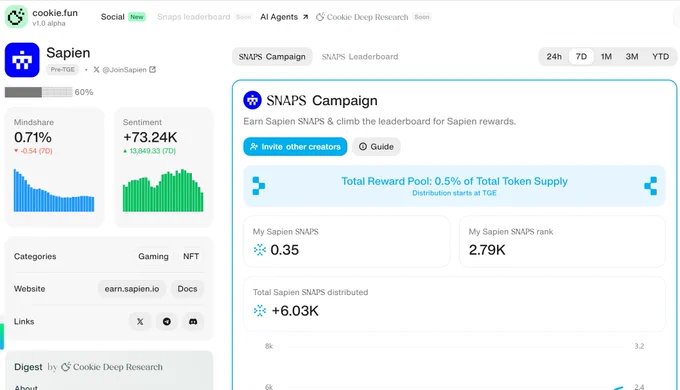Open the Snaps leaderboard nav item
The width and height of the screenshot is (680, 390).
193,17
